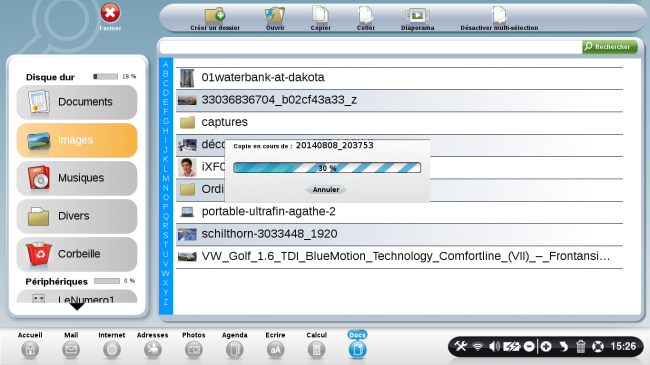
Task: Go to Accueil home icon
Action: [x=30, y=350]
